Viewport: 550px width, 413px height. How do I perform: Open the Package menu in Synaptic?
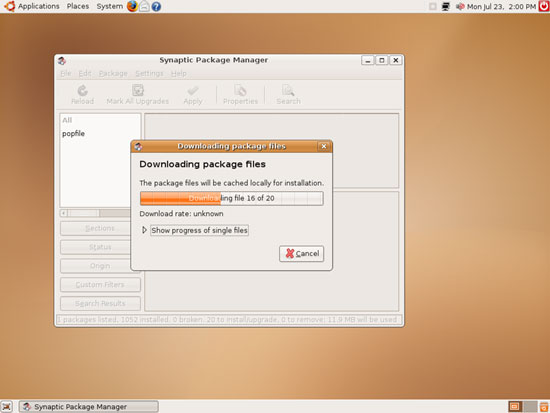113,73
